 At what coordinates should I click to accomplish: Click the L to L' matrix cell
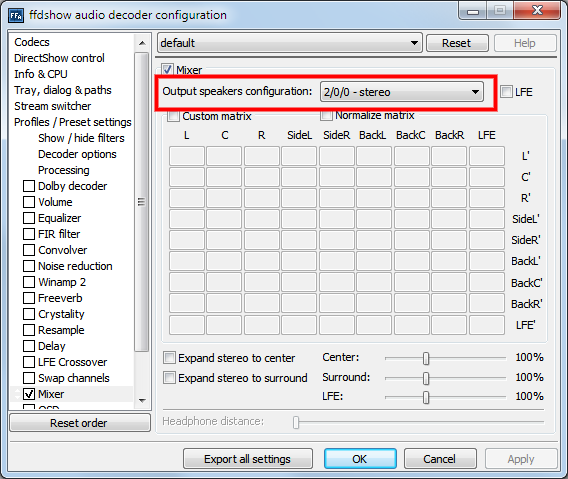[x=187, y=156]
